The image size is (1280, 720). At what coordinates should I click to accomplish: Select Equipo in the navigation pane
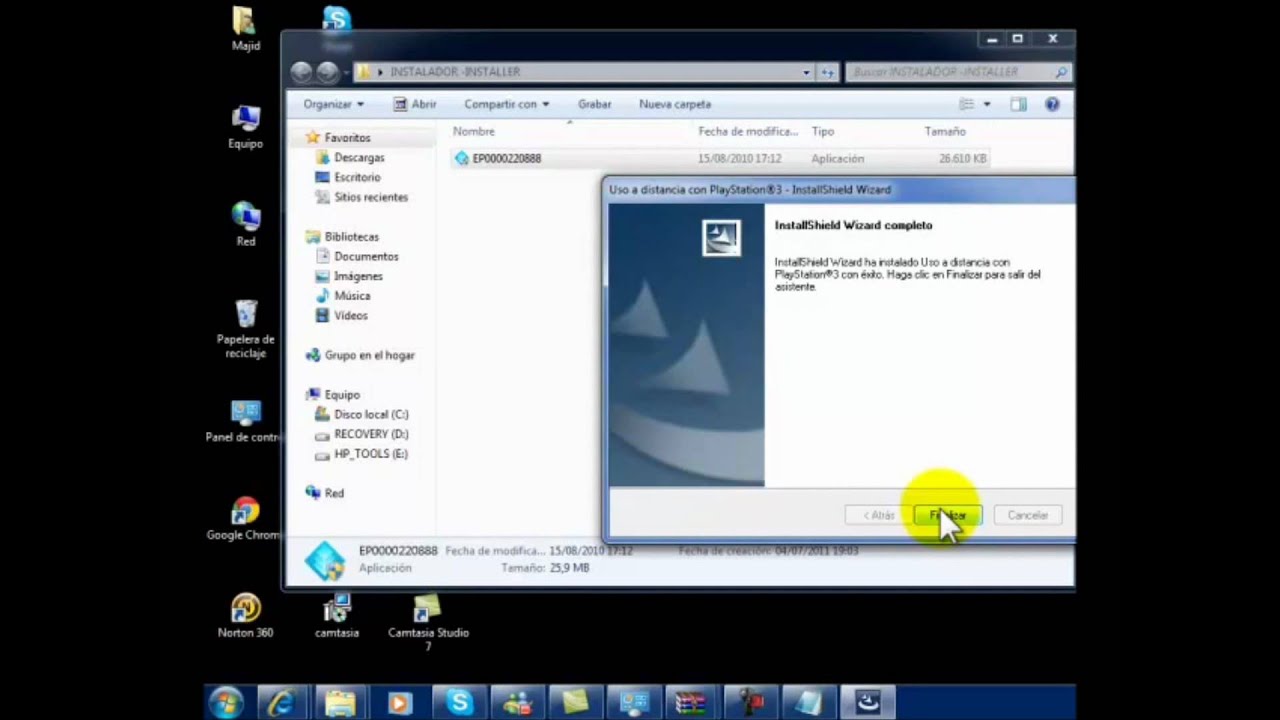(342, 395)
